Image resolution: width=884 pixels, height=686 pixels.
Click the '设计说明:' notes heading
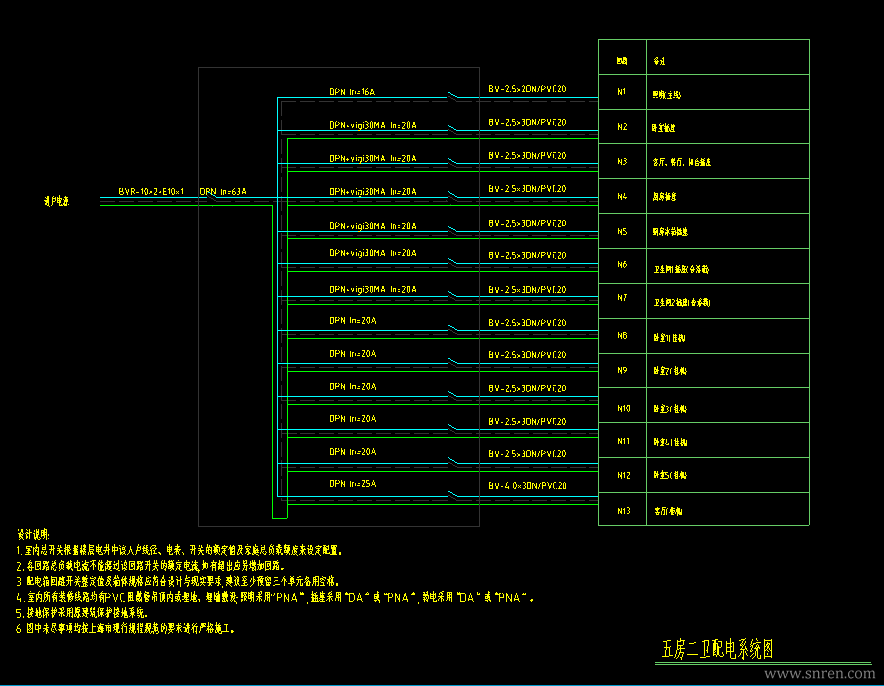[x=33, y=534]
